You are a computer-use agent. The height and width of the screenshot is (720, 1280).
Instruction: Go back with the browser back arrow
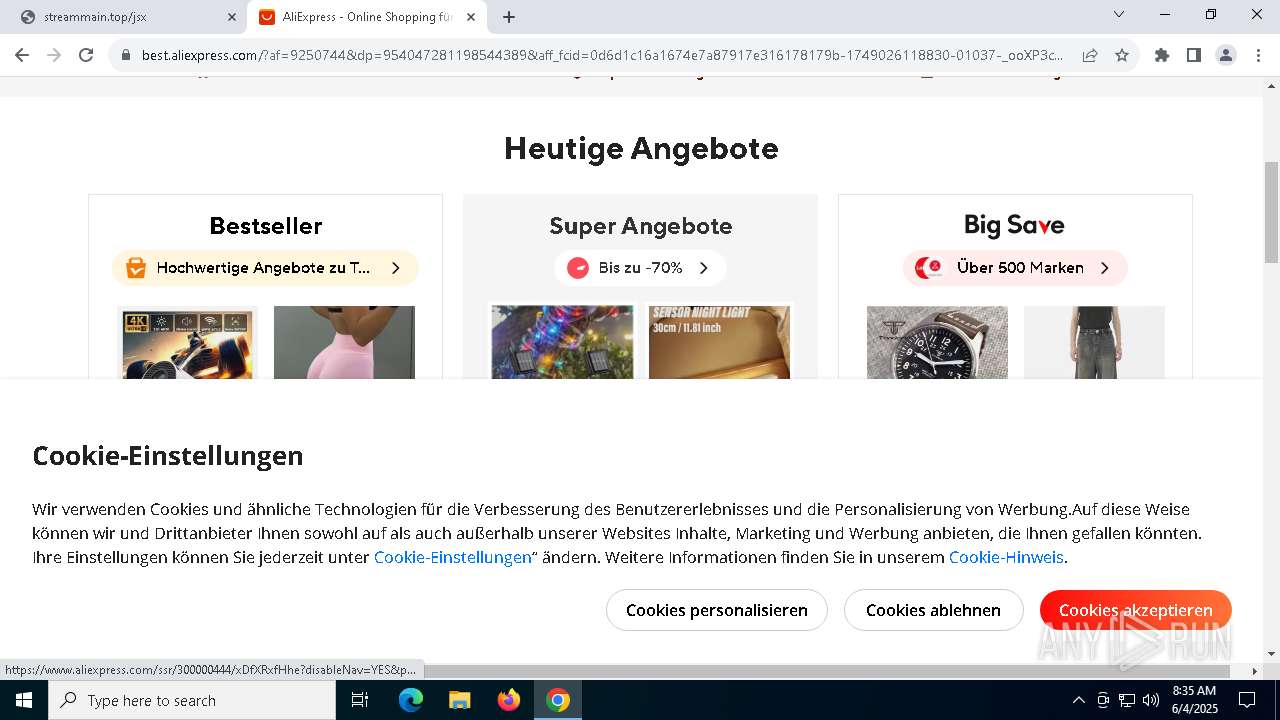[x=22, y=55]
